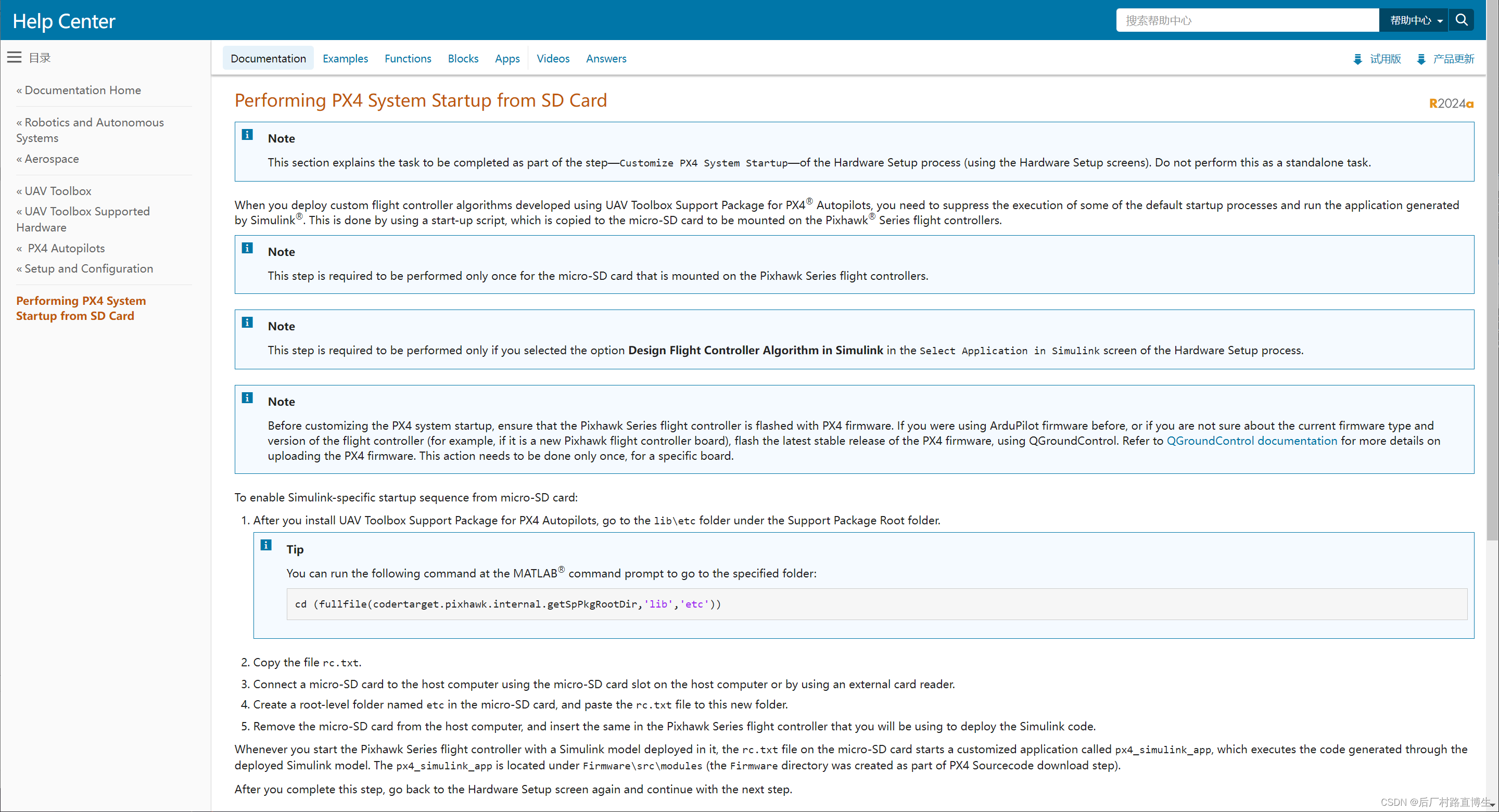This screenshot has width=1499, height=812.
Task: Go up to UAV Toolbox breadcrumb
Action: (x=58, y=191)
